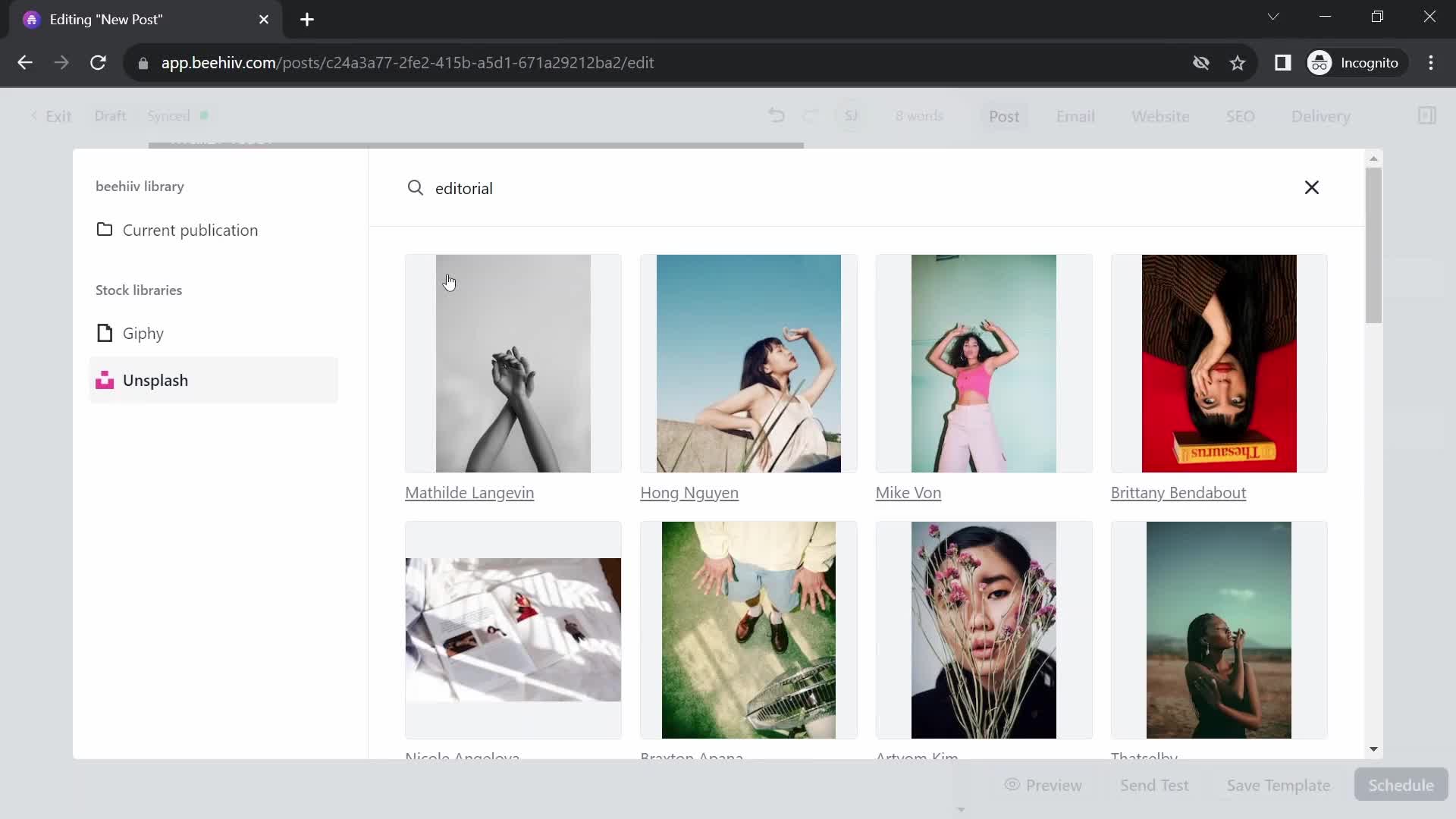Click the tracking protection eye icon
Image resolution: width=1456 pixels, height=819 pixels.
point(1201,63)
